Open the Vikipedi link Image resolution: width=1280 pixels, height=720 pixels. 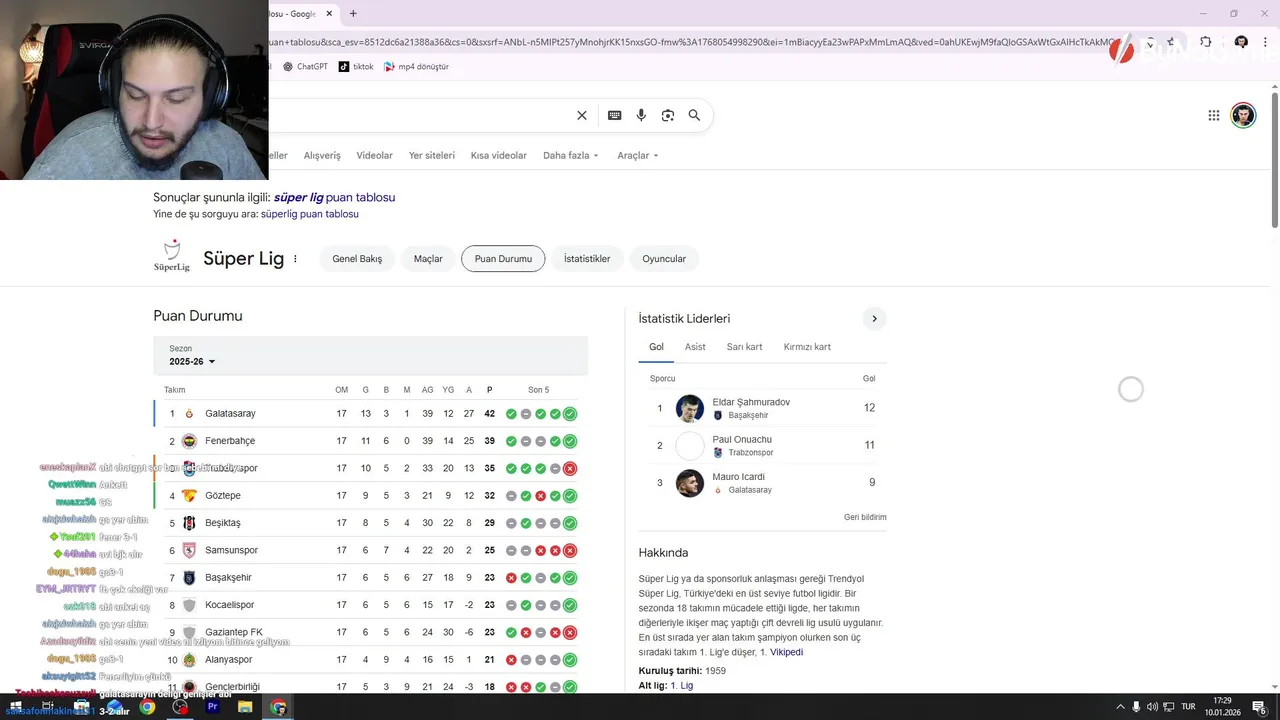click(x=786, y=652)
